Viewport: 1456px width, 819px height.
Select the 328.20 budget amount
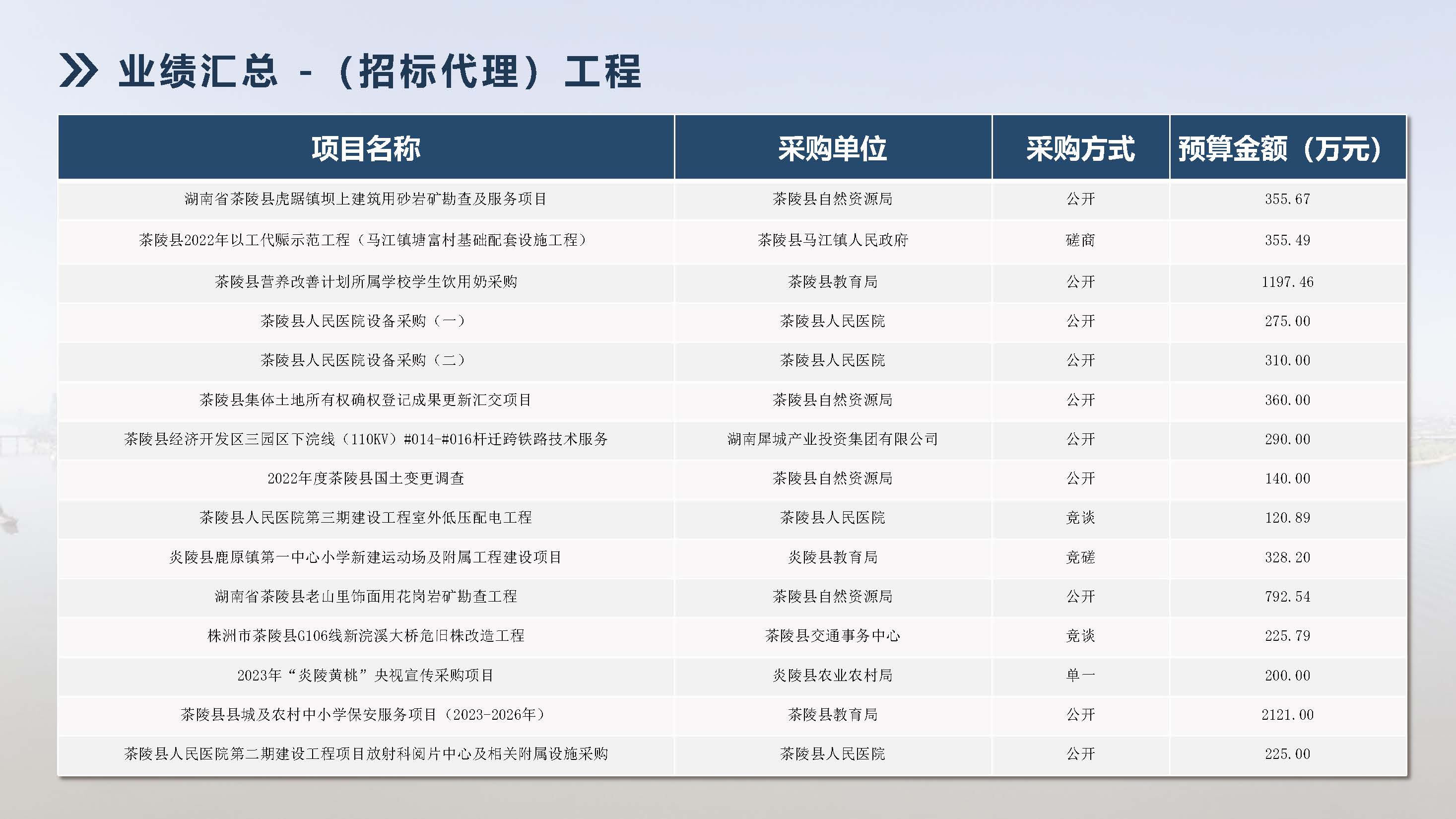click(1287, 557)
